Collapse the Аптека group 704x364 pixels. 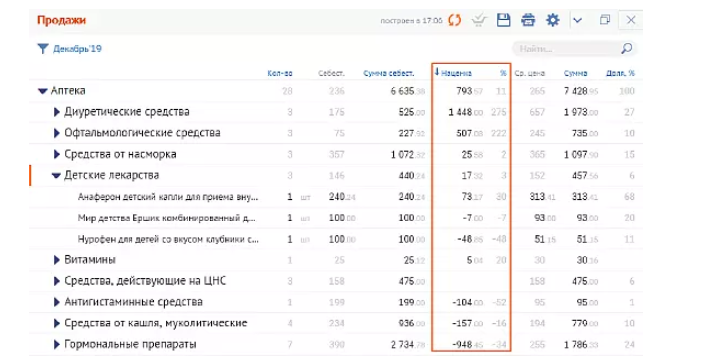(43, 91)
